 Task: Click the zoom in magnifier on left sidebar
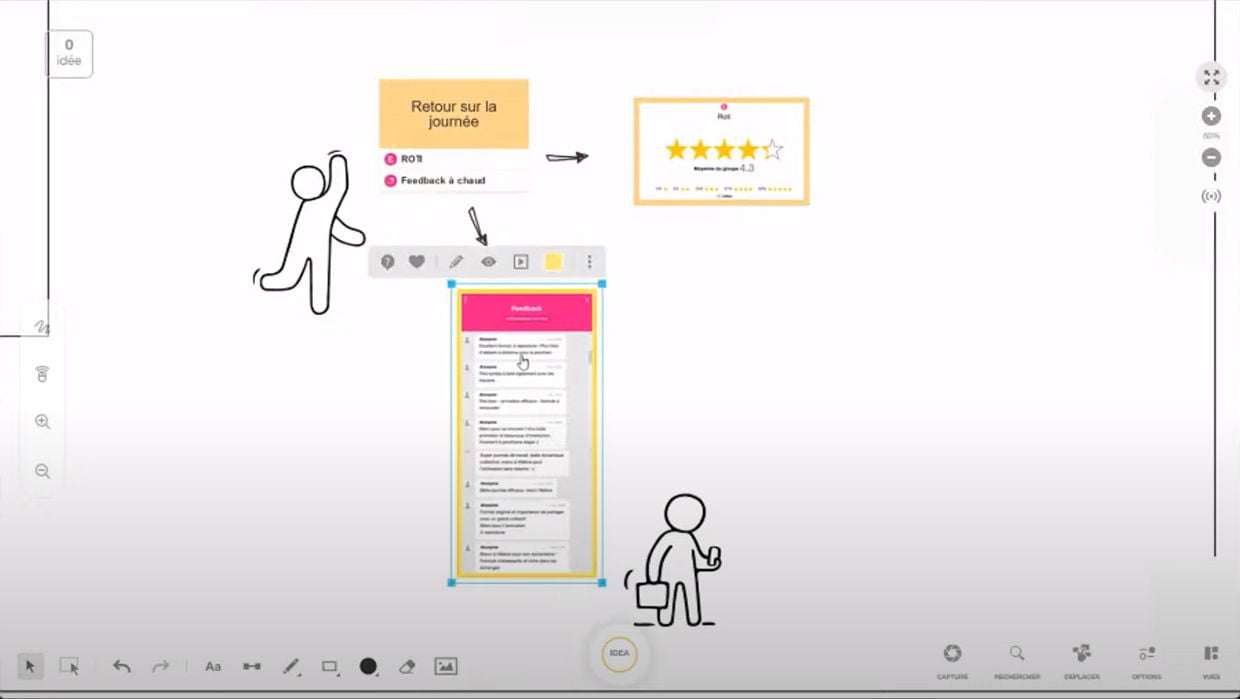point(41,422)
